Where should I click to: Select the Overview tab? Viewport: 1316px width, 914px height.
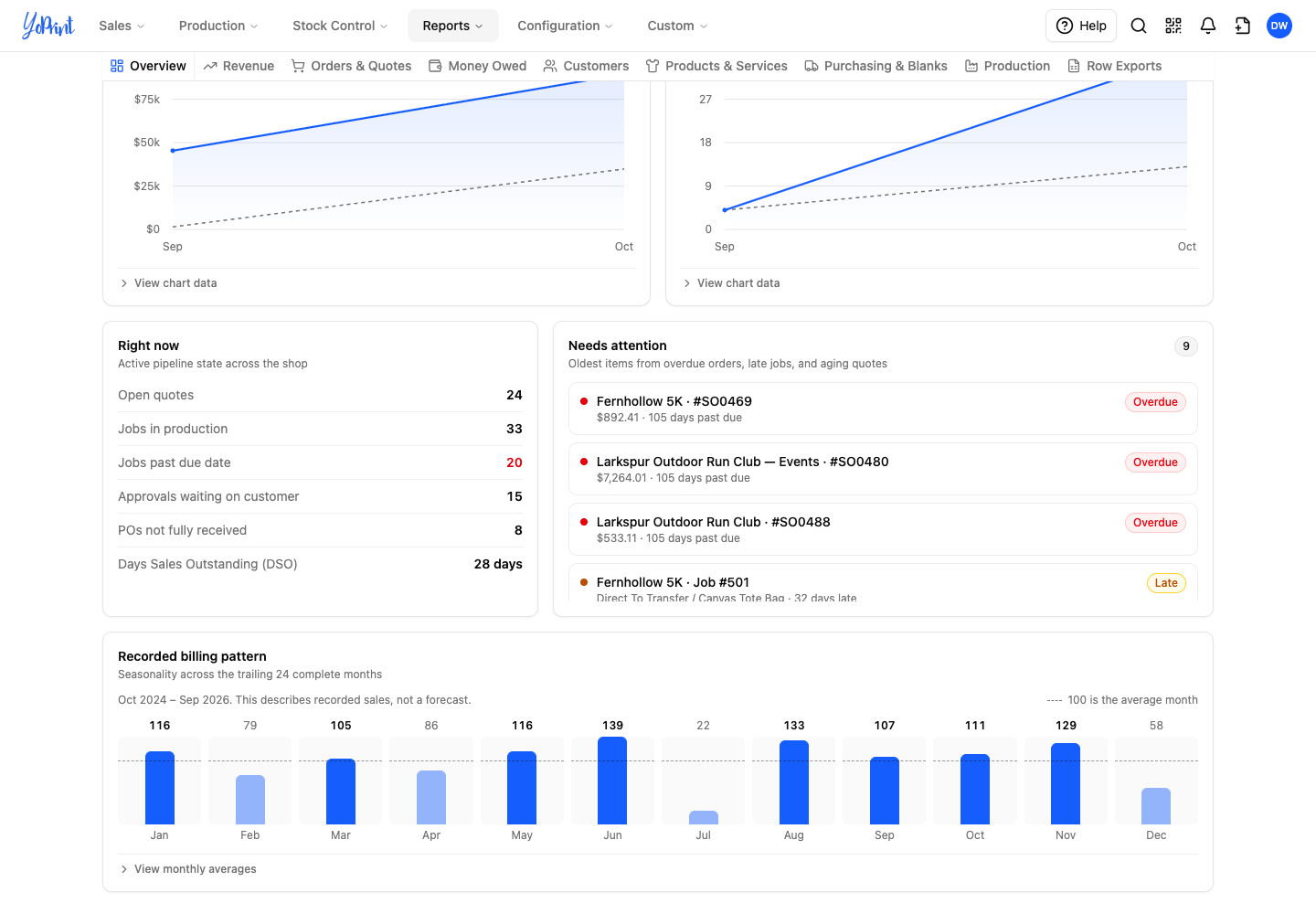point(148,66)
